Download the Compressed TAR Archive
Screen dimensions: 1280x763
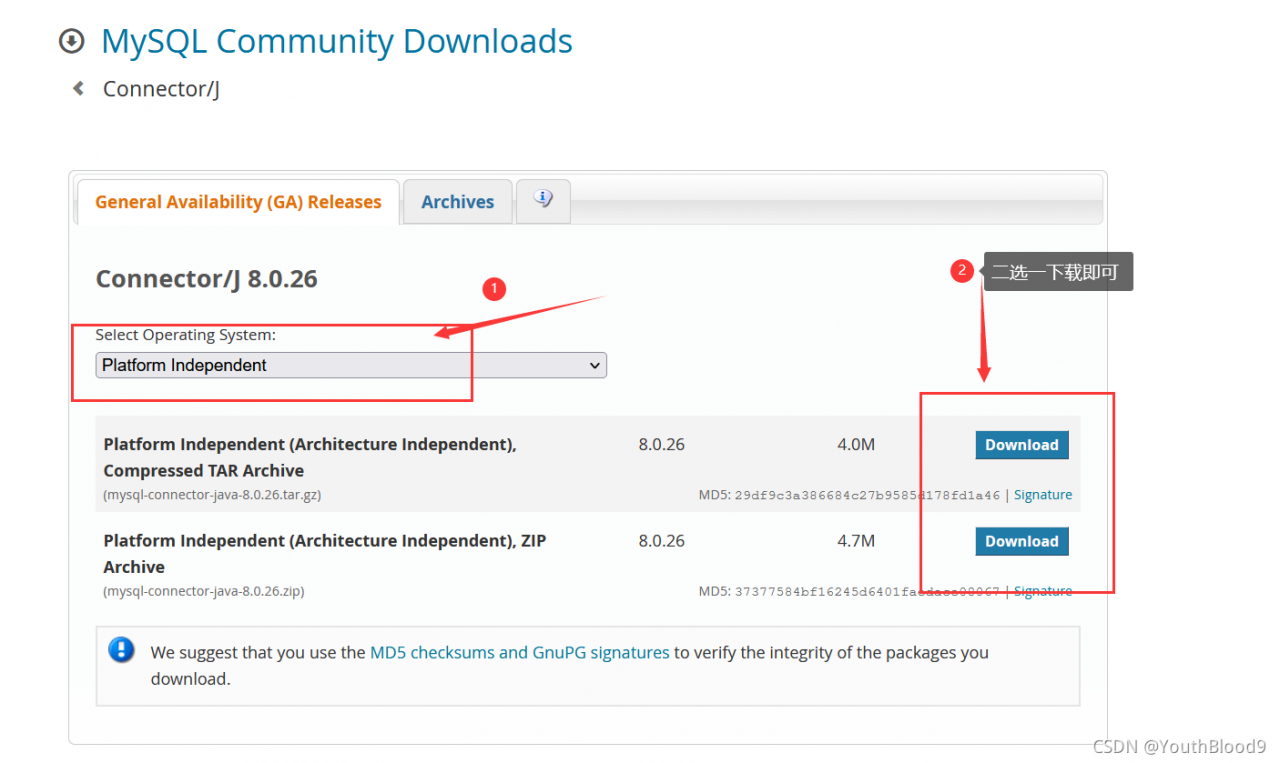[1022, 445]
